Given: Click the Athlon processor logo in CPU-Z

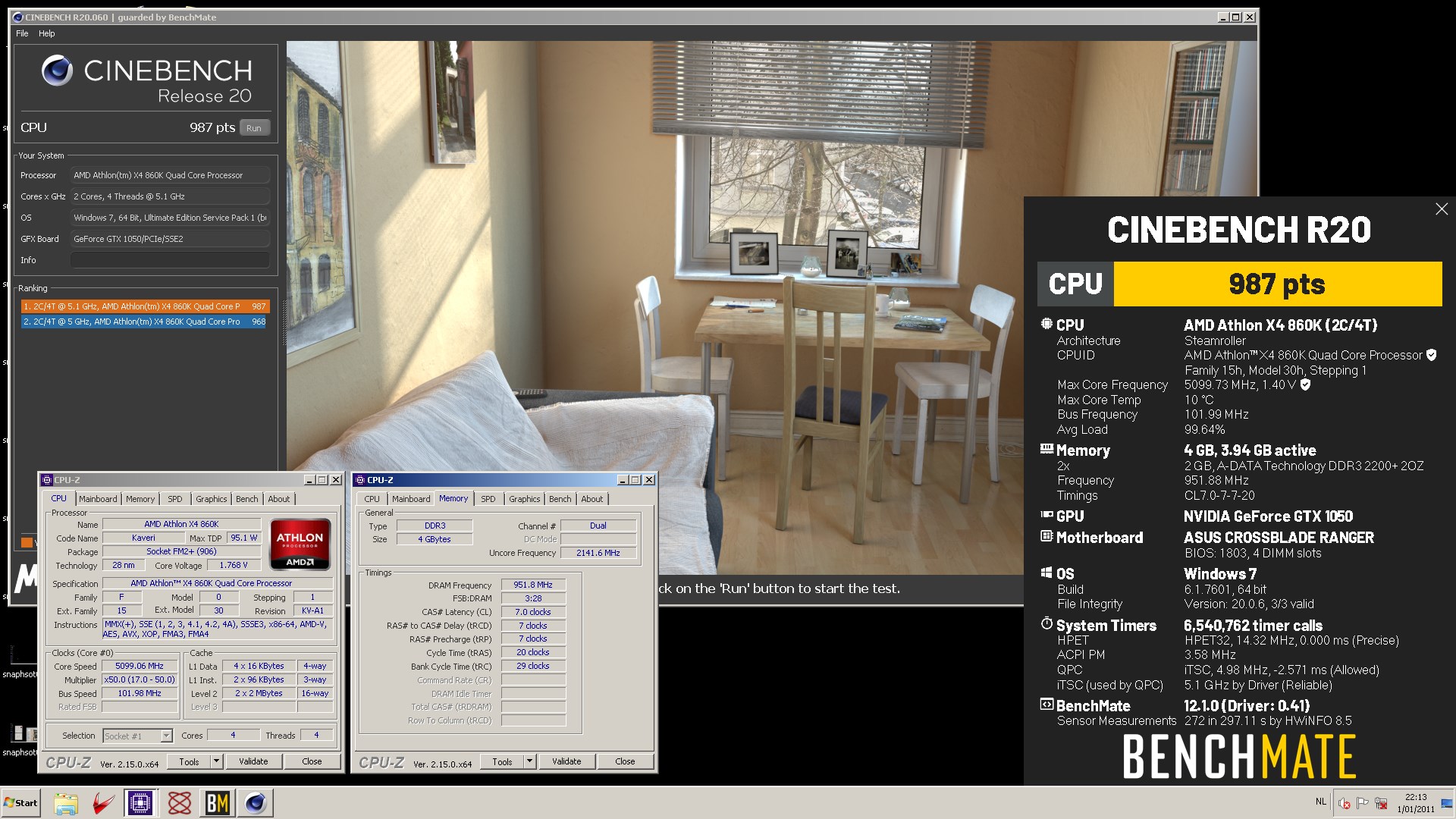Looking at the screenshot, I should [x=300, y=544].
